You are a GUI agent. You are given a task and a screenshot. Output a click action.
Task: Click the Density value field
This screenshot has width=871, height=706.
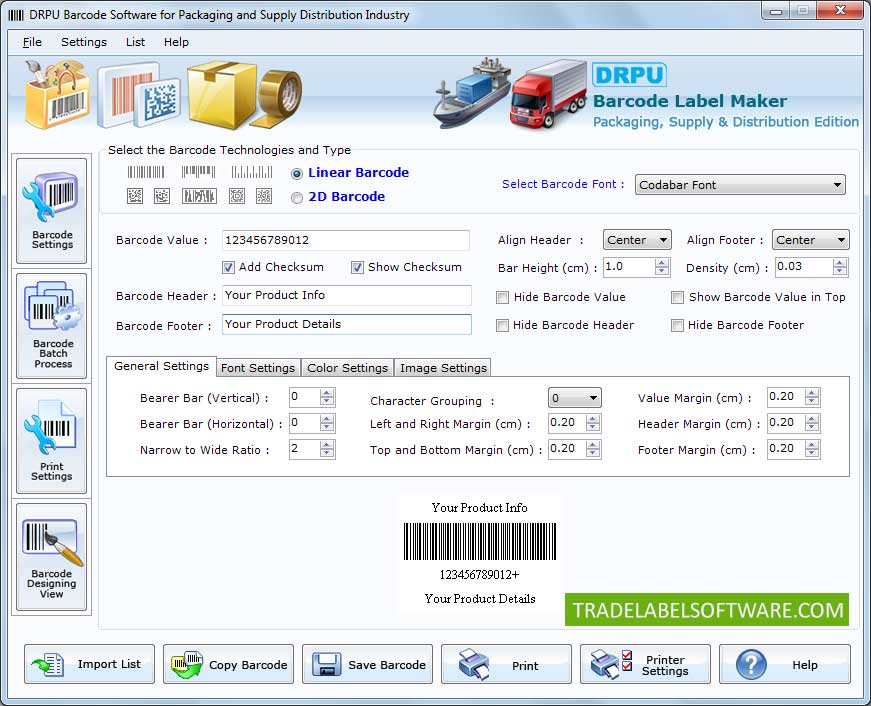click(804, 267)
